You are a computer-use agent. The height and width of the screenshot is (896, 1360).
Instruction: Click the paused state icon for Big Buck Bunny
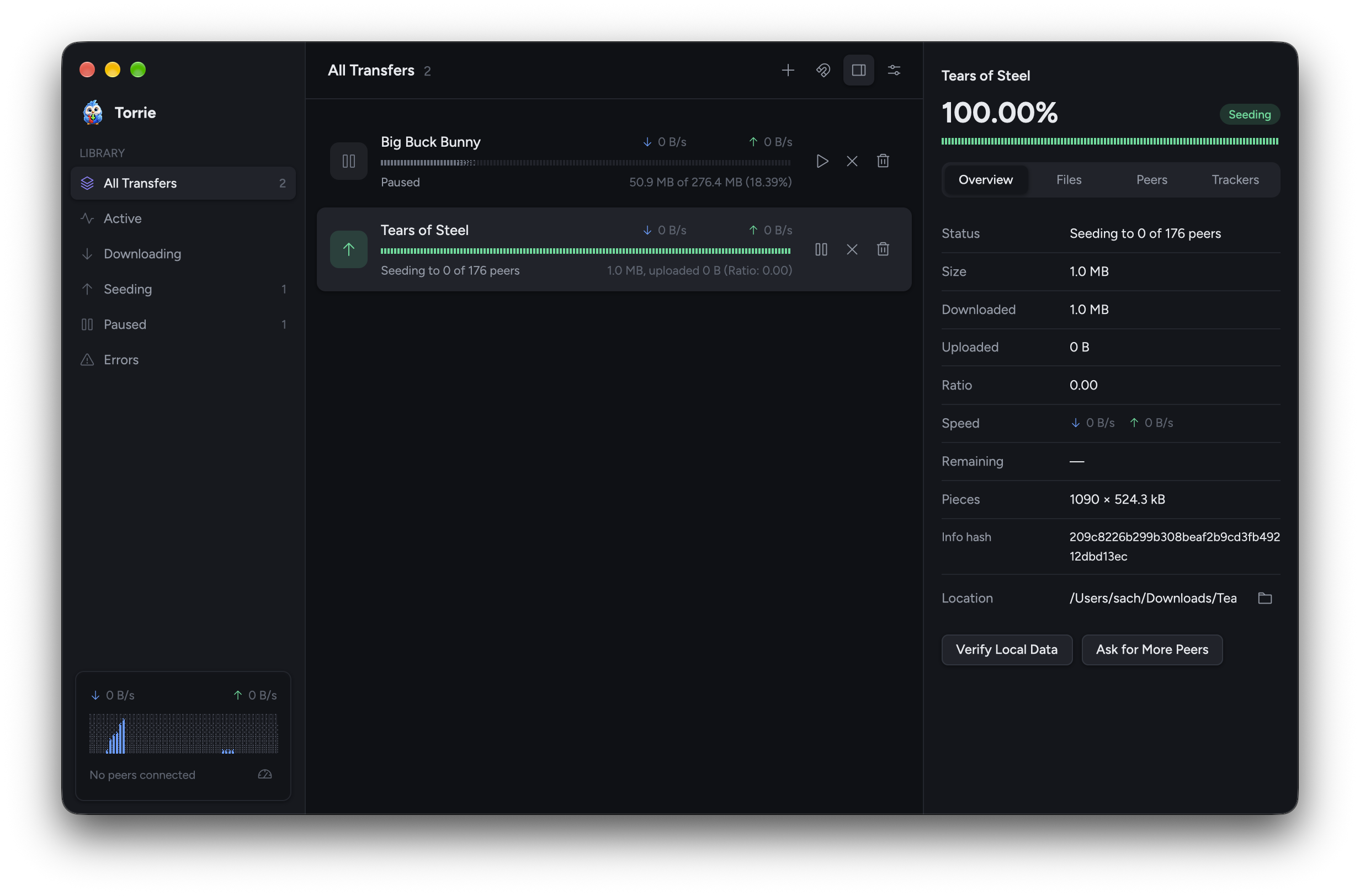(349, 161)
